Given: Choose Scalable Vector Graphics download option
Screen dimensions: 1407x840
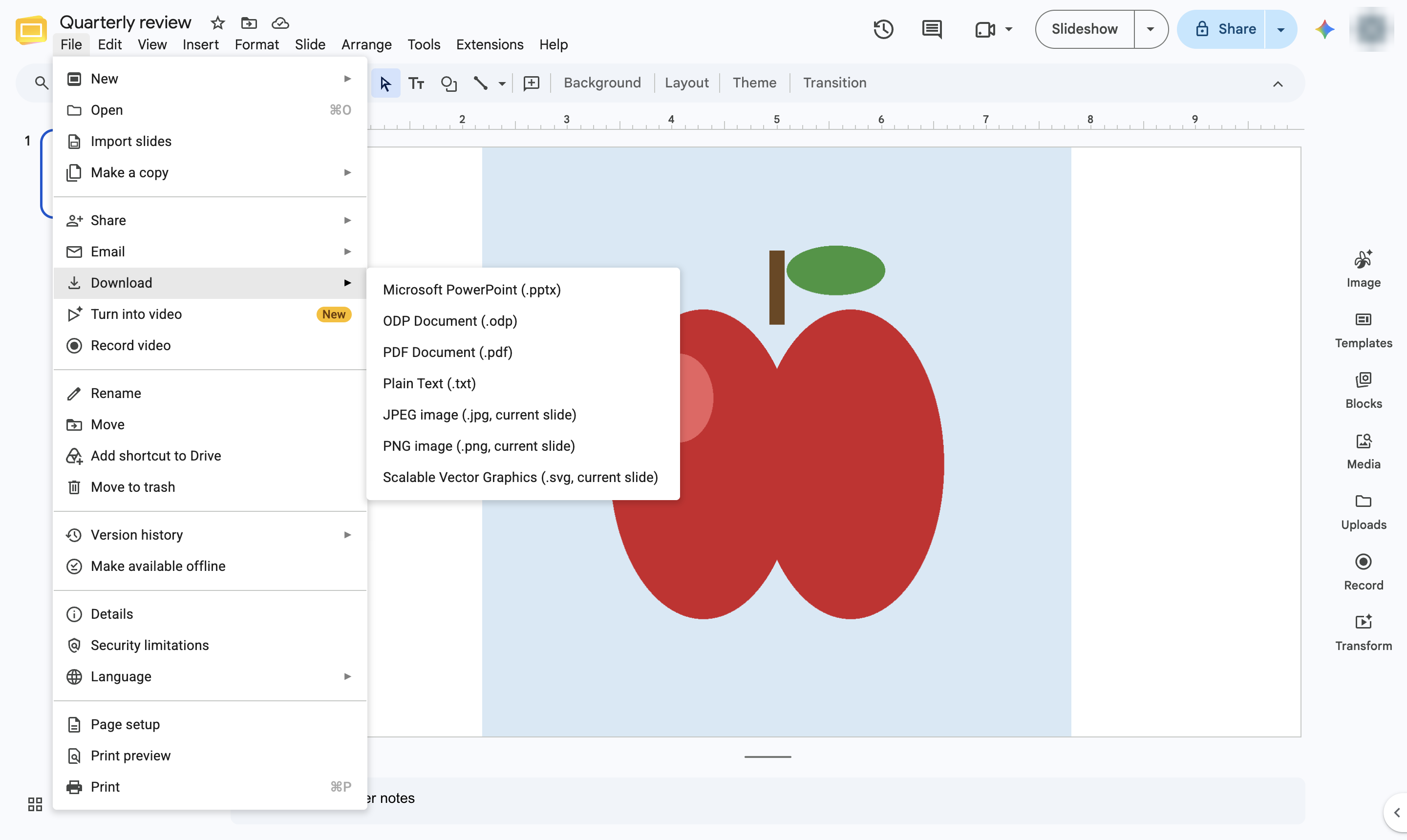Looking at the screenshot, I should point(523,477).
